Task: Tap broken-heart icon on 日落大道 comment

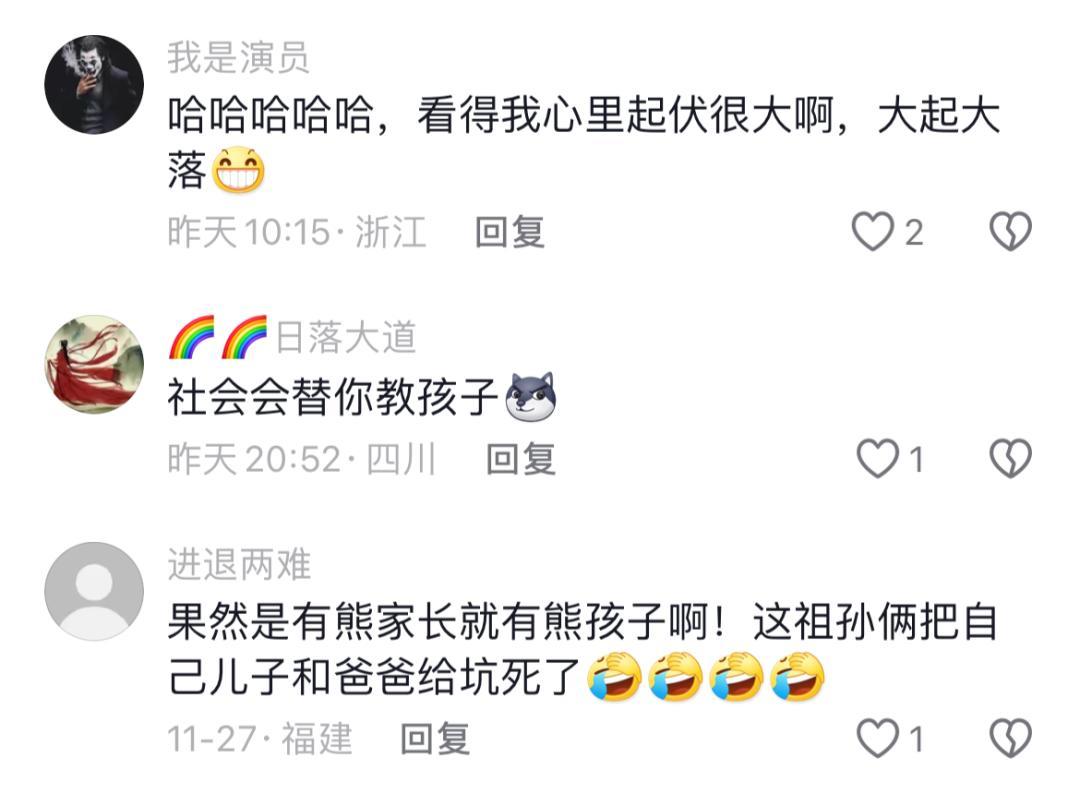Action: pyautogui.click(x=1010, y=459)
